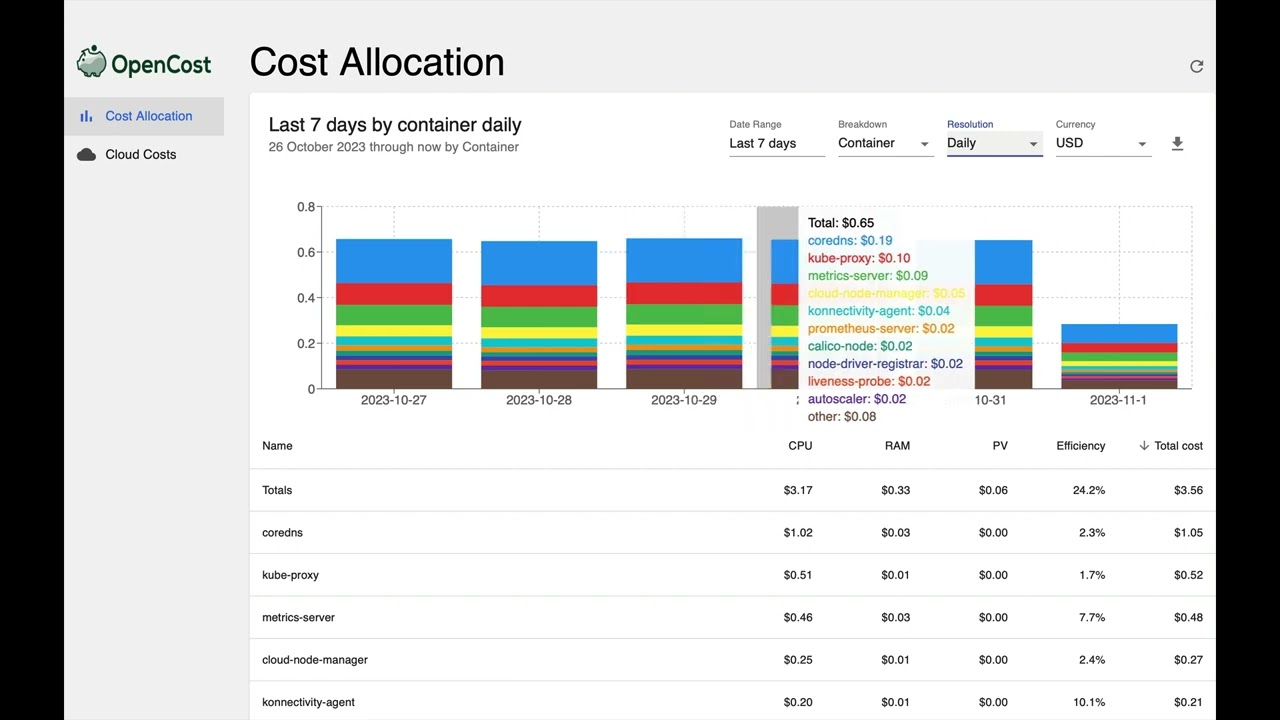
Task: Click the 2023-10-29 chart bar
Action: (x=684, y=313)
